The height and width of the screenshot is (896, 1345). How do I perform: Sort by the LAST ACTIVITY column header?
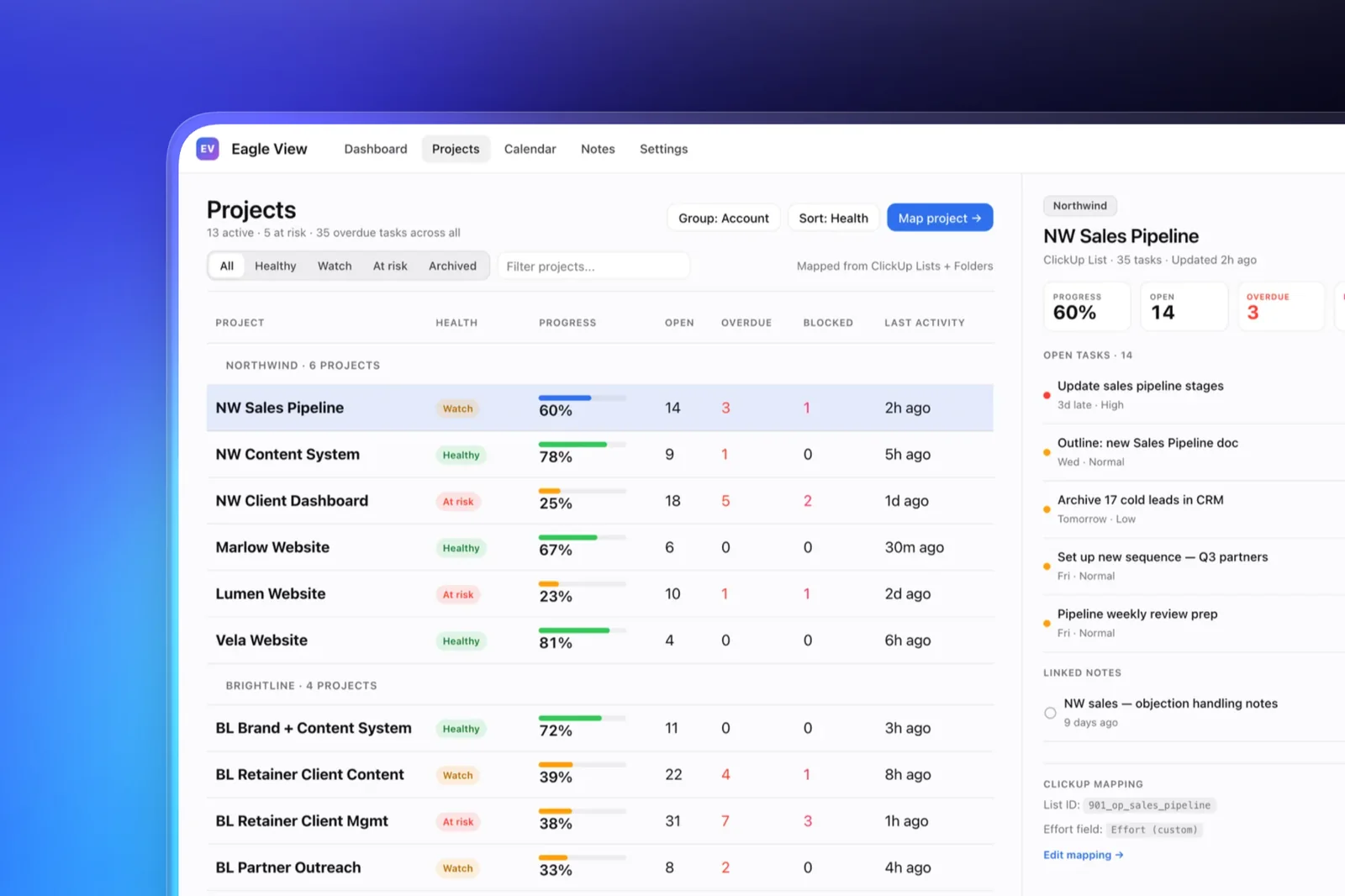925,323
